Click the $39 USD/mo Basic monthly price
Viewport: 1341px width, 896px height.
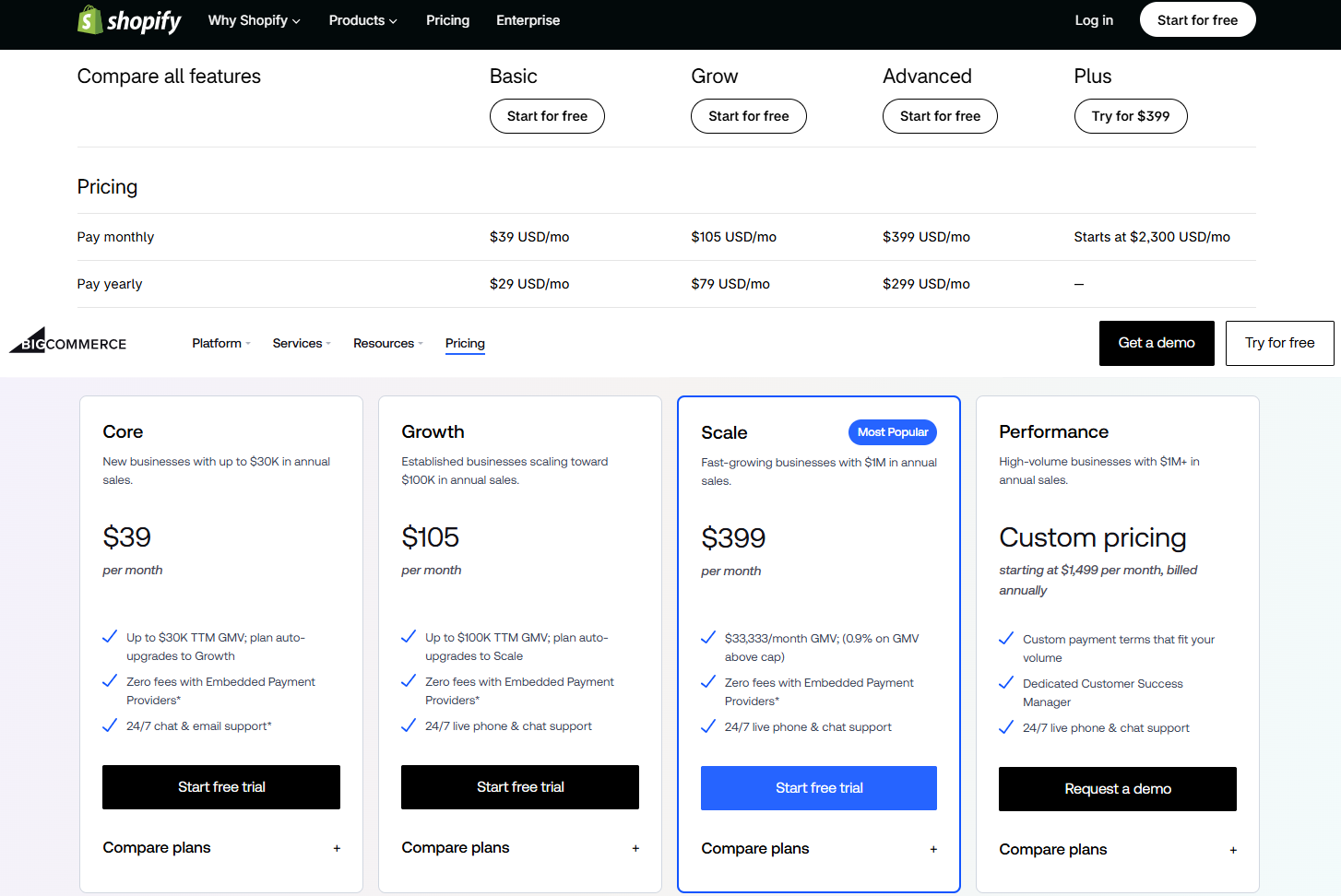click(529, 237)
